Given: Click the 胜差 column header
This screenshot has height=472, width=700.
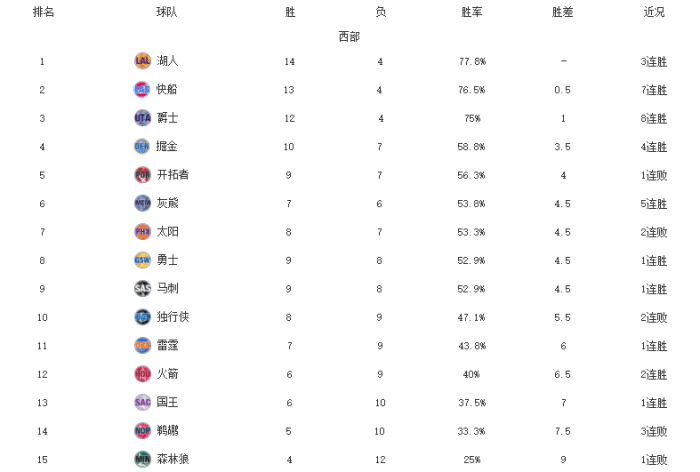Looking at the screenshot, I should (x=563, y=12).
